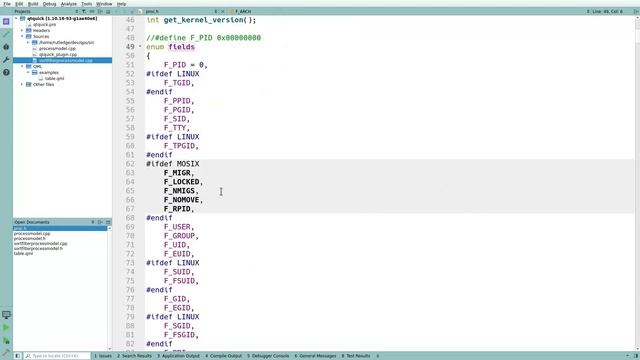The width and height of the screenshot is (640, 360).
Task: Expand the Other files folder
Action: point(22,84)
